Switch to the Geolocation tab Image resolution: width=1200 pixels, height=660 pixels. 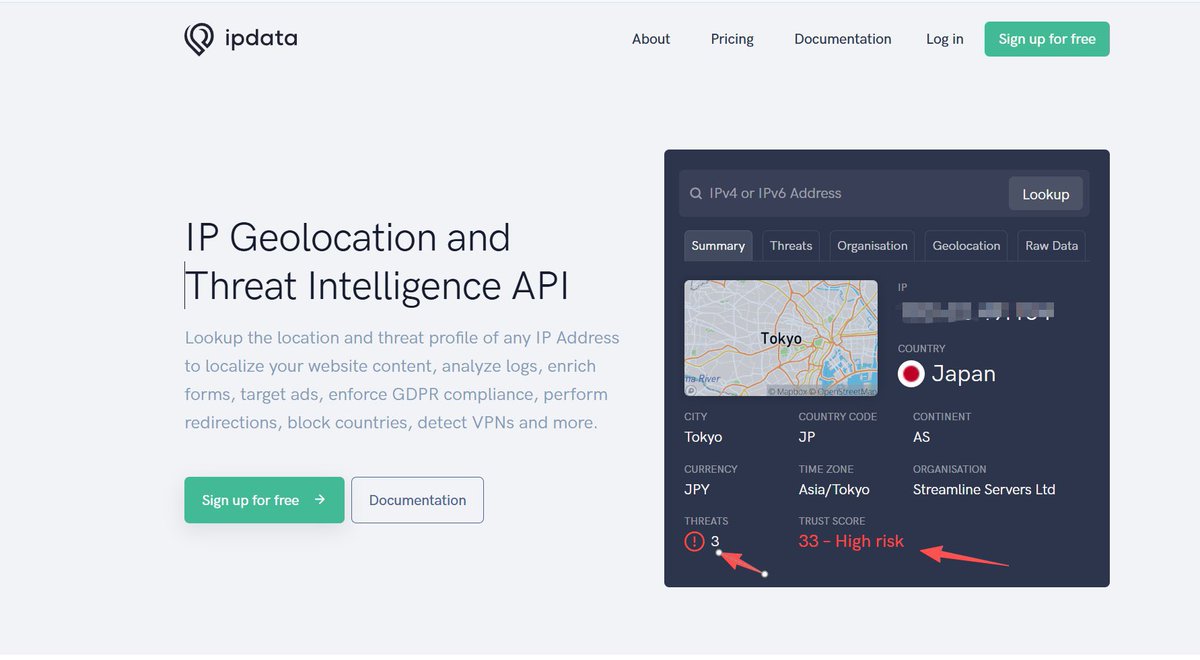(x=966, y=246)
